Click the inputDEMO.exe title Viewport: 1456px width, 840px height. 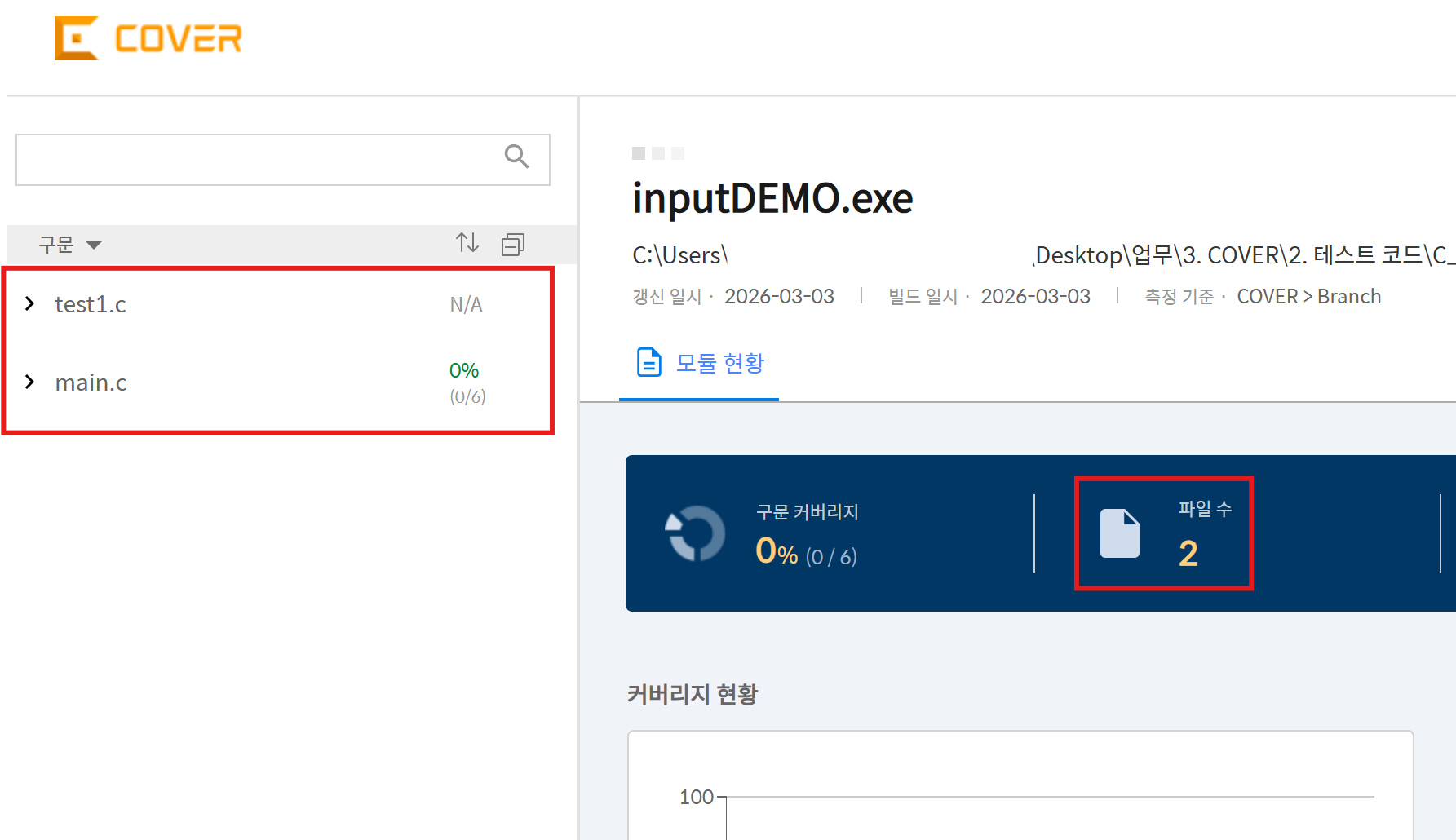772,198
